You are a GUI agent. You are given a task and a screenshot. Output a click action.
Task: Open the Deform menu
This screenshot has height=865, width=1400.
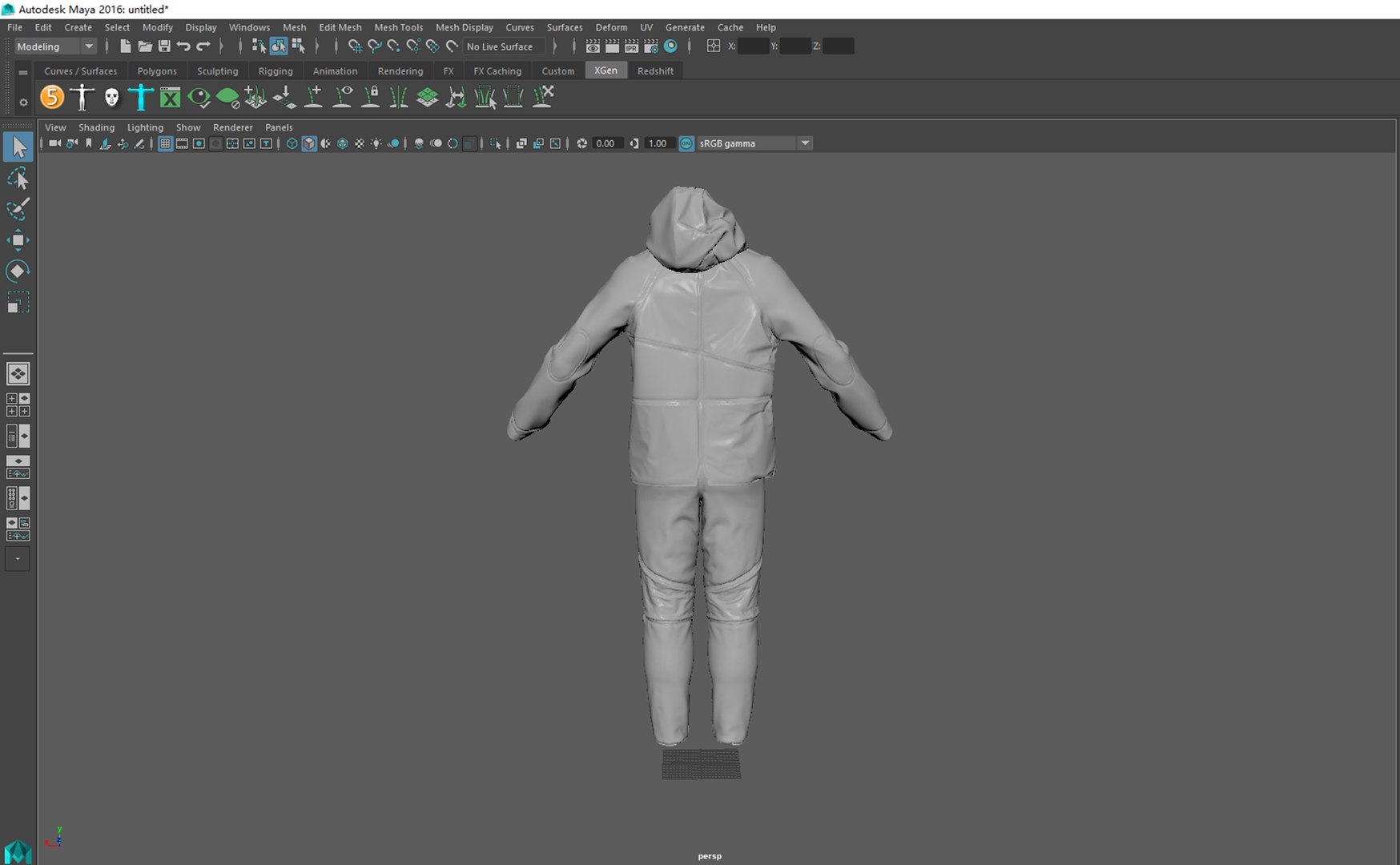point(611,27)
